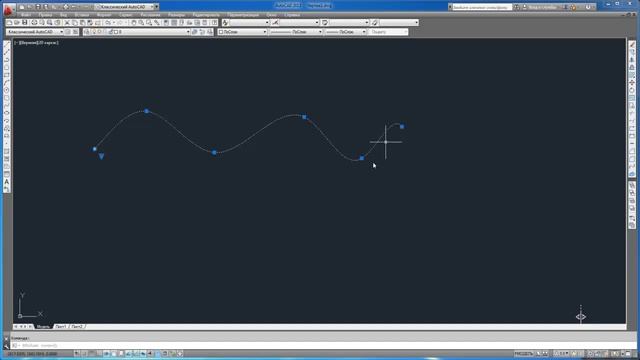Switch to the Лист1 layout tab
Viewport: 640px width, 360px height.
click(x=60, y=327)
